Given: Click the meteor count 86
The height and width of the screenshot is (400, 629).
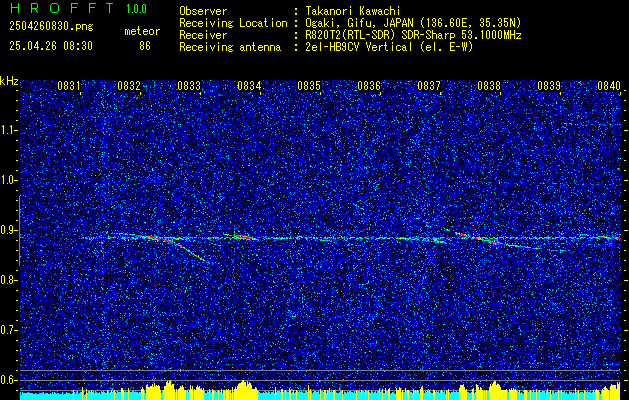Looking at the screenshot, I should click(145, 46).
